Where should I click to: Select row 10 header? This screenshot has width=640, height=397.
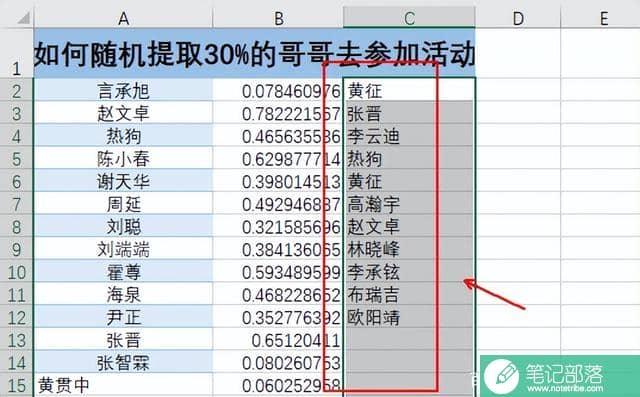coord(17,272)
